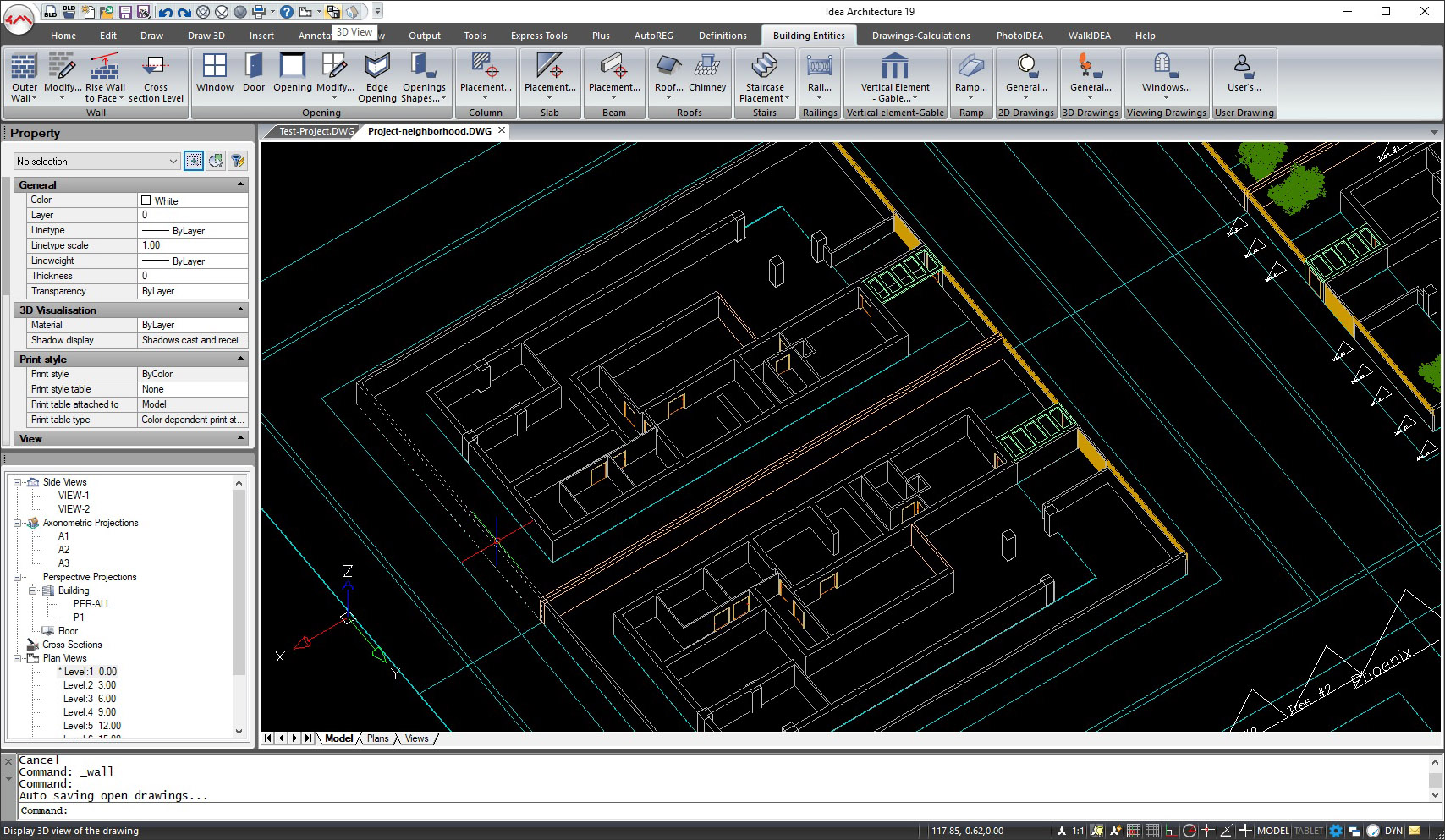Open Cross Sections in the tree

pyautogui.click(x=72, y=645)
